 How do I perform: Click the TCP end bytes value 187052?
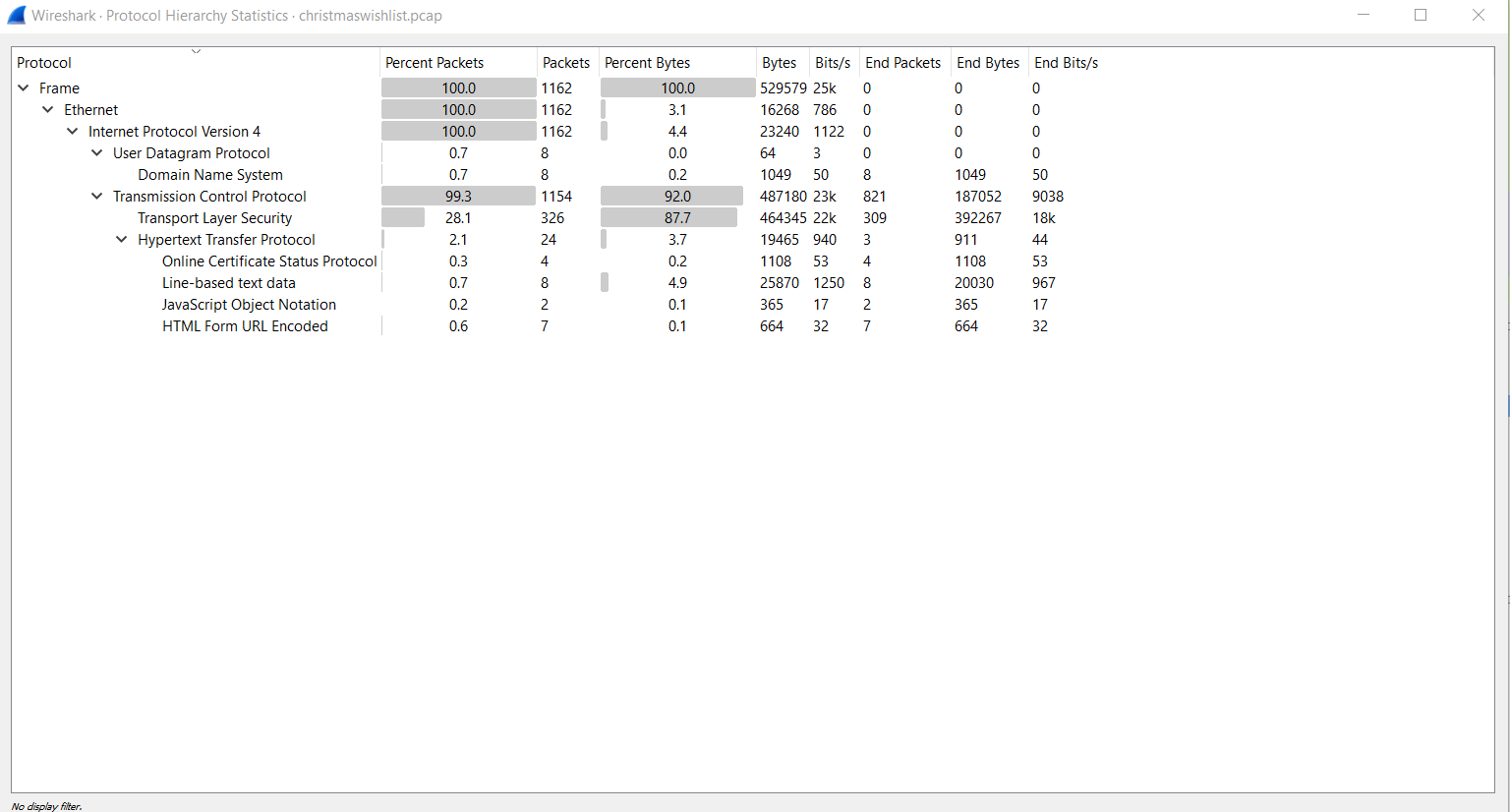978,197
